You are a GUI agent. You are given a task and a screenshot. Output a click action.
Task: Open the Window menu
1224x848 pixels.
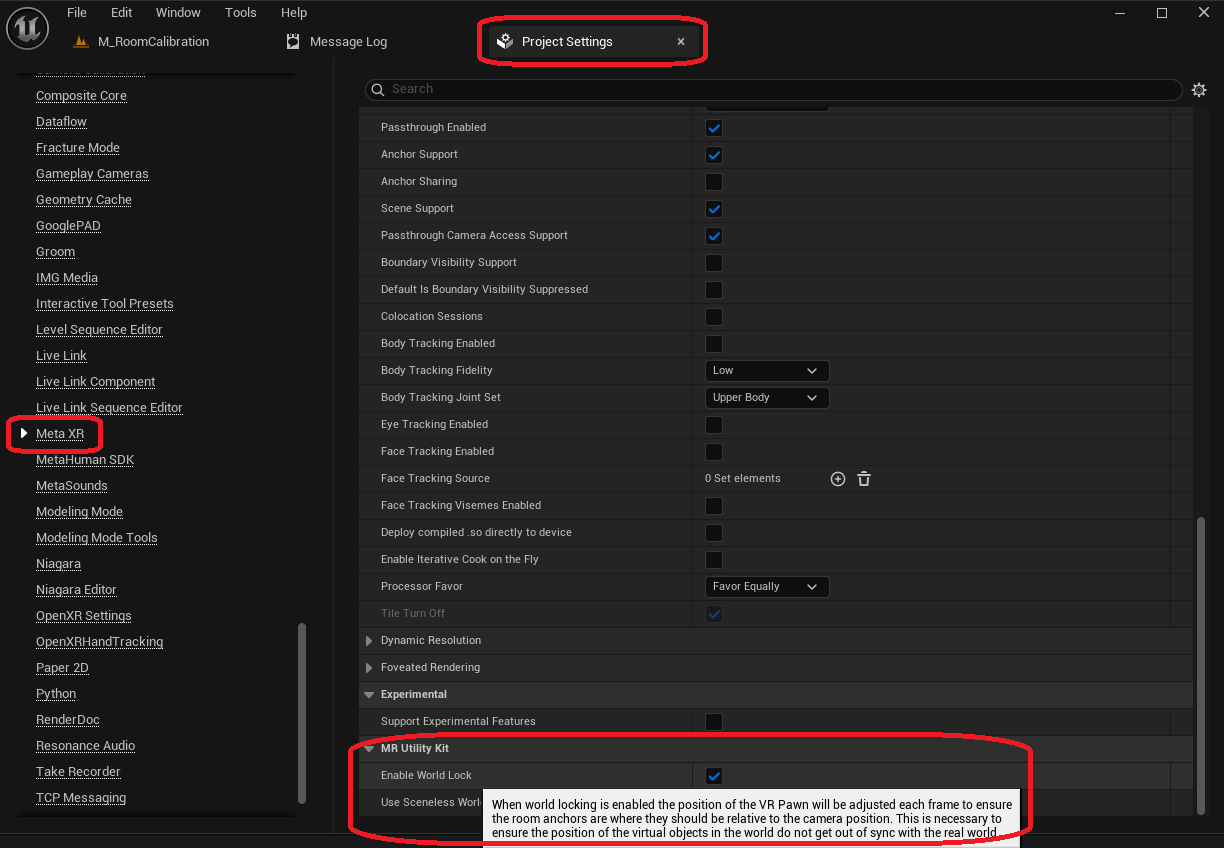(178, 13)
